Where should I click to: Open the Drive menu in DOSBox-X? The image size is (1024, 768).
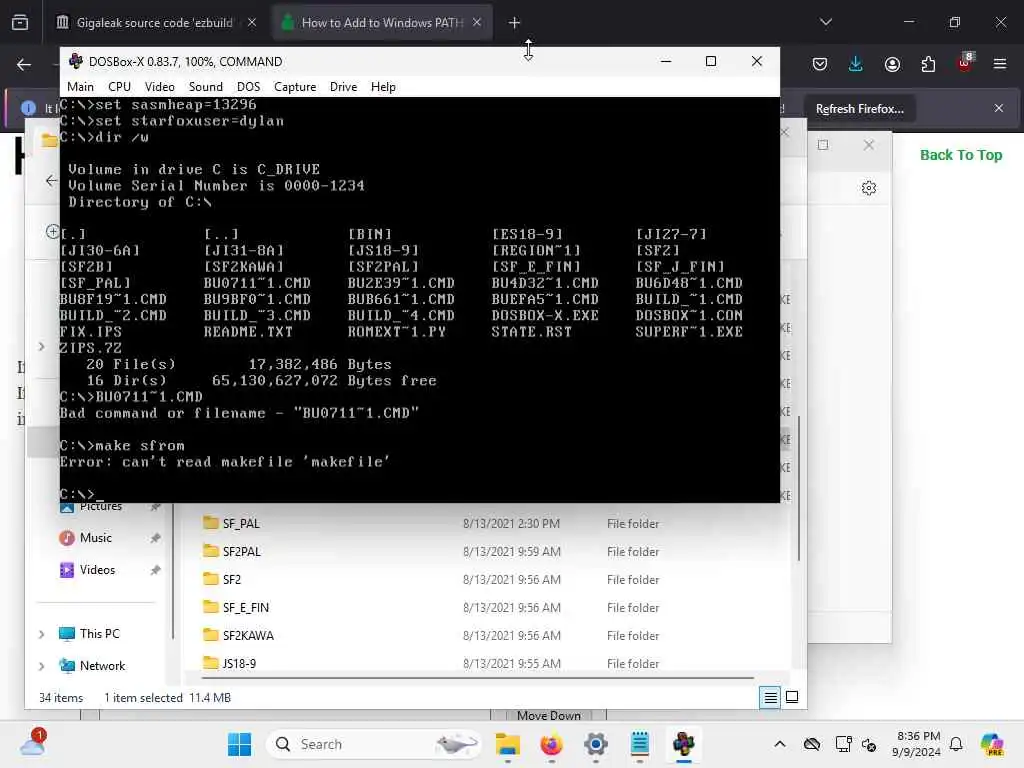pyautogui.click(x=343, y=87)
